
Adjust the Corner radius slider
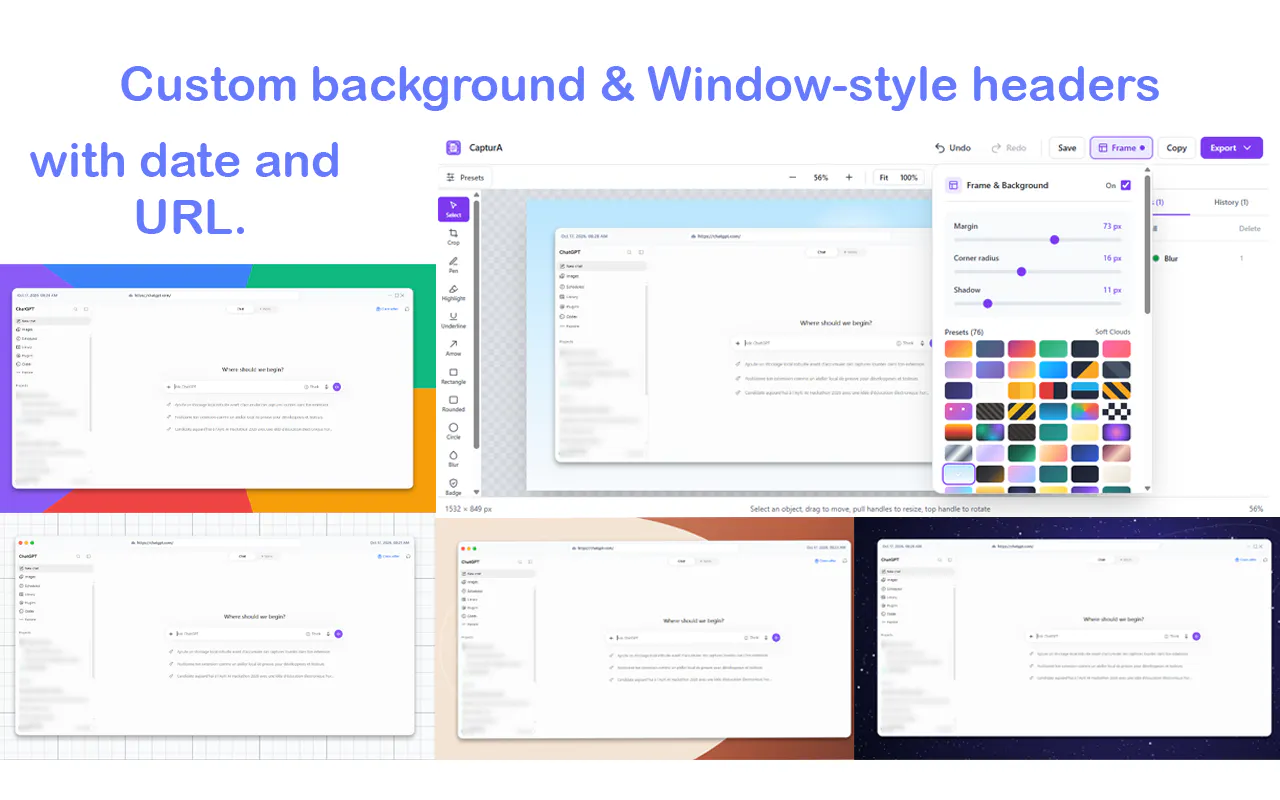click(1038, 271)
